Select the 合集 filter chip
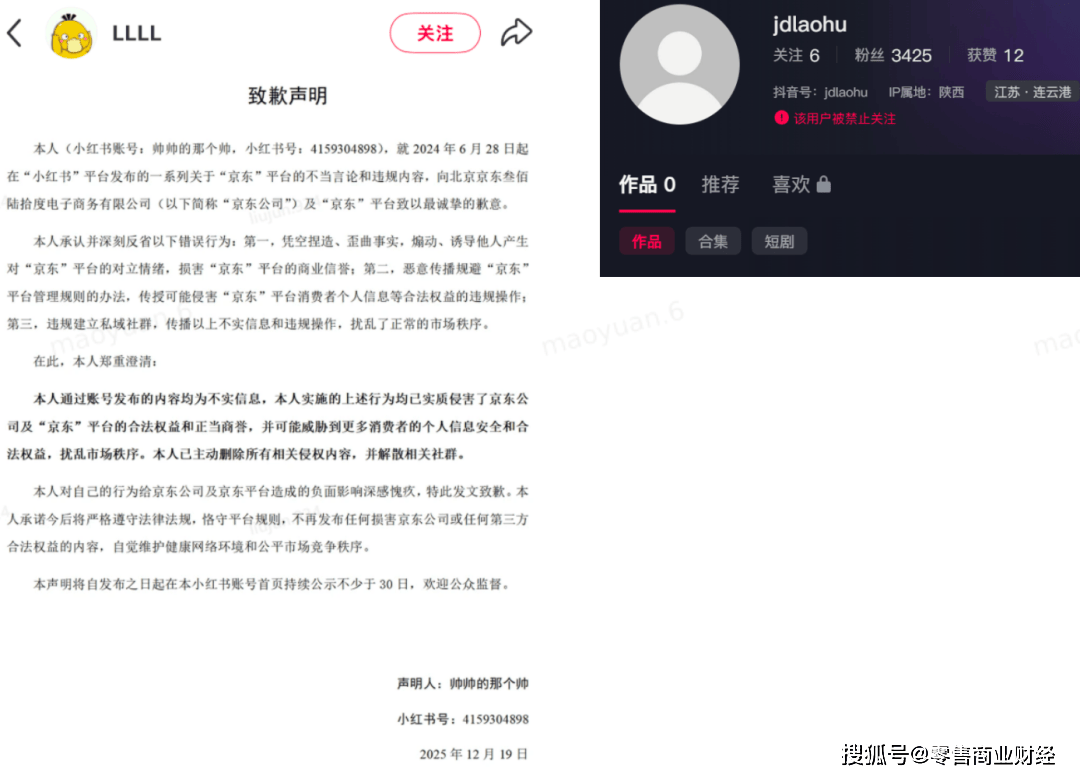The width and height of the screenshot is (1080, 778). tap(713, 241)
